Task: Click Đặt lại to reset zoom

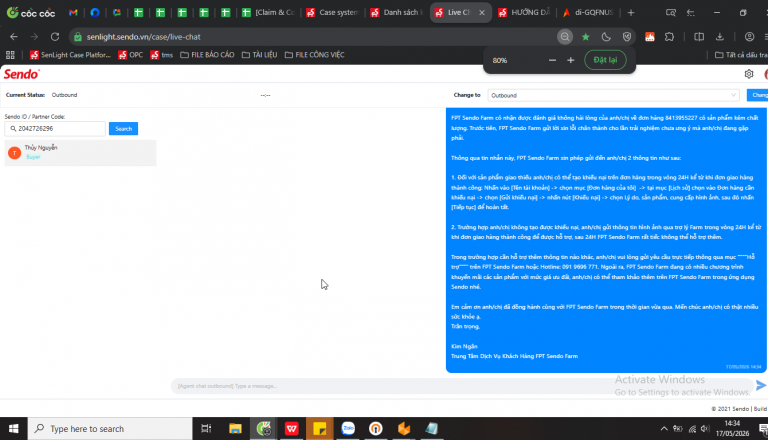Action: [605, 60]
